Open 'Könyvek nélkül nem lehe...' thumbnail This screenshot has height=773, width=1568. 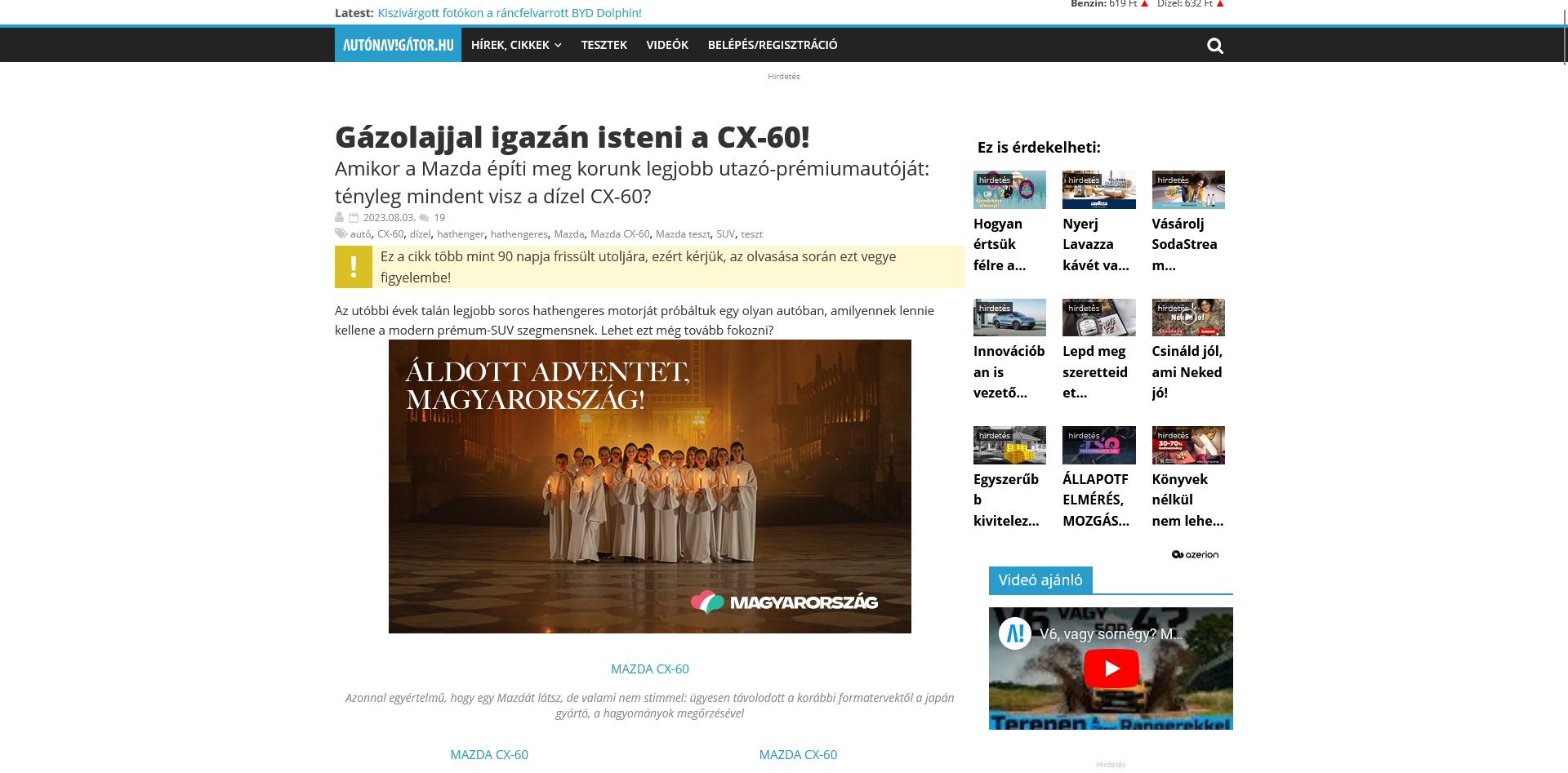pyautogui.click(x=1188, y=445)
